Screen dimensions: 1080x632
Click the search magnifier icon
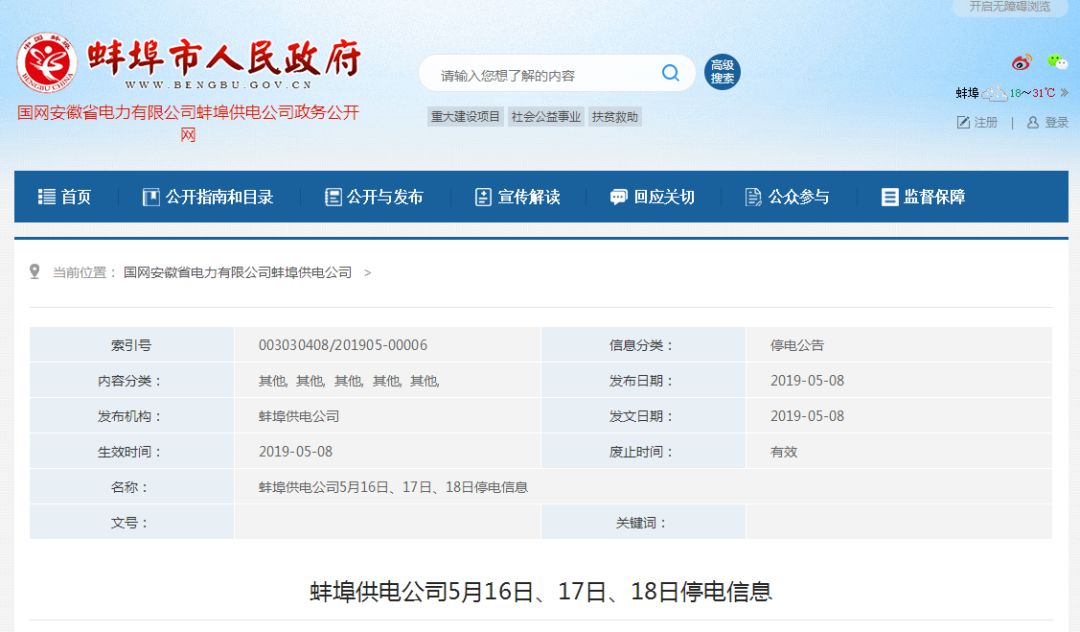(671, 74)
